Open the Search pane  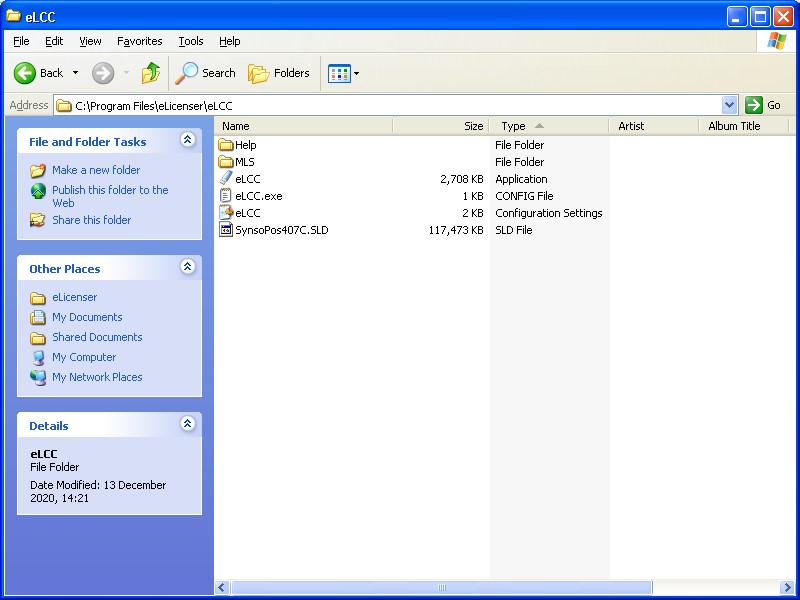click(x=205, y=73)
